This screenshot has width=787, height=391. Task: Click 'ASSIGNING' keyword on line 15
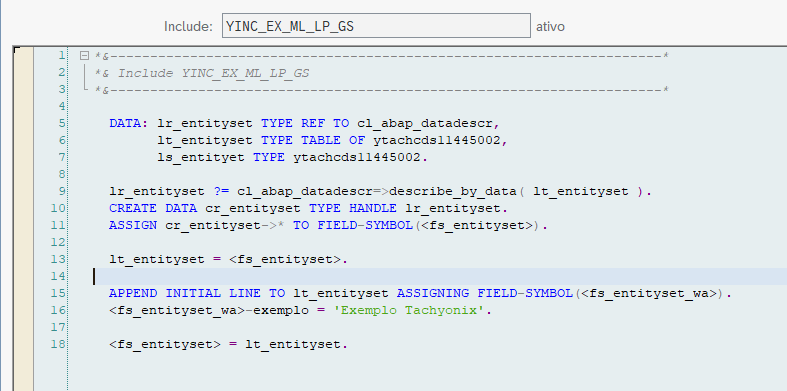click(x=433, y=293)
